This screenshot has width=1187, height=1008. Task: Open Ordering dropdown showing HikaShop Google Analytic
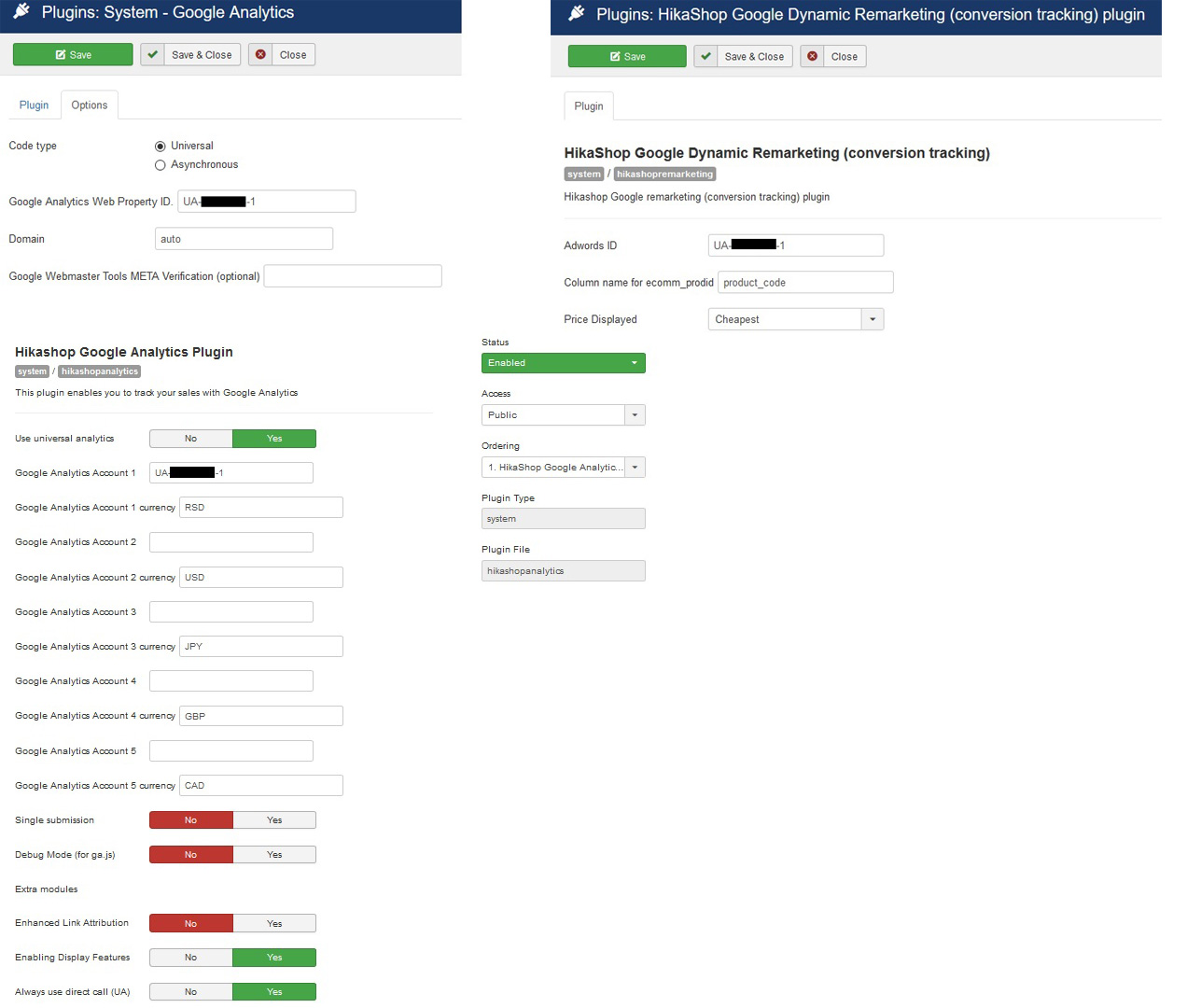coord(564,468)
